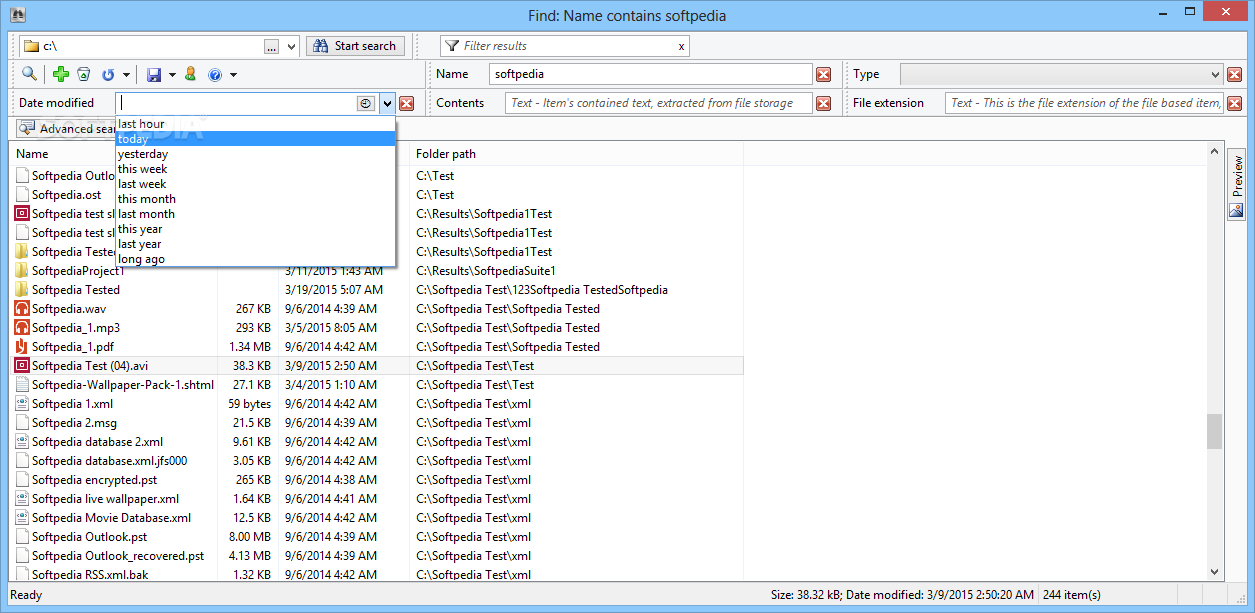
Task: Click the Softpedia 1.xml file icon
Action: (x=22, y=404)
